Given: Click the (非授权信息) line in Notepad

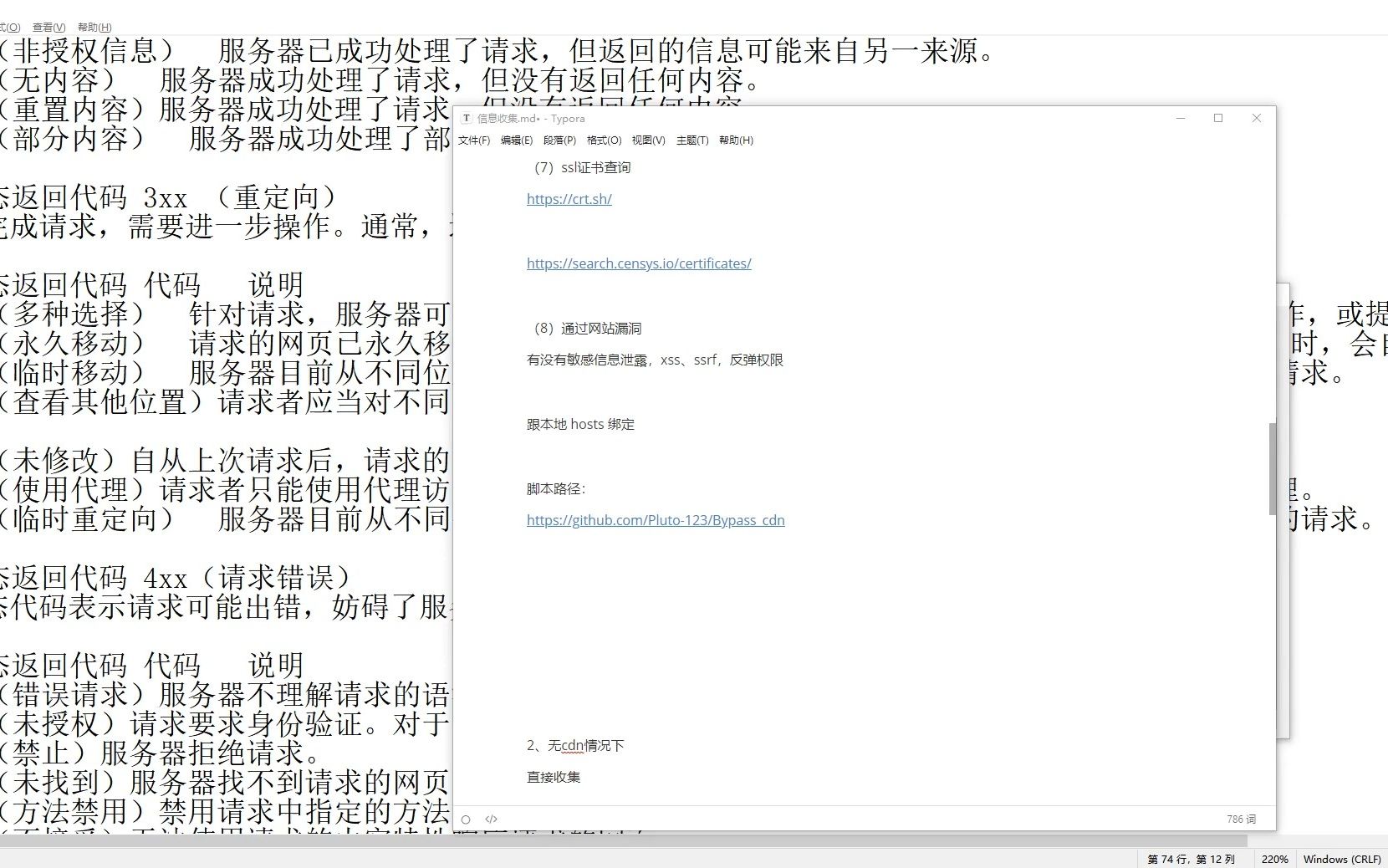Looking at the screenshot, I should pos(498,51).
